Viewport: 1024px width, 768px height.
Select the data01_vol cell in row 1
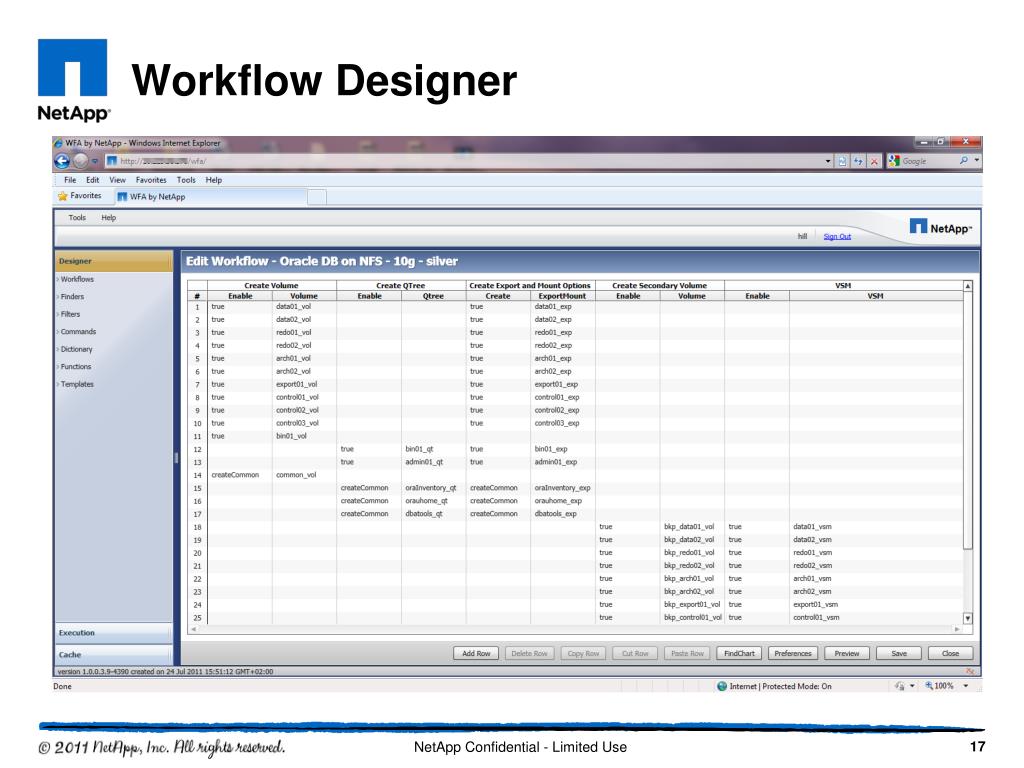[304, 306]
